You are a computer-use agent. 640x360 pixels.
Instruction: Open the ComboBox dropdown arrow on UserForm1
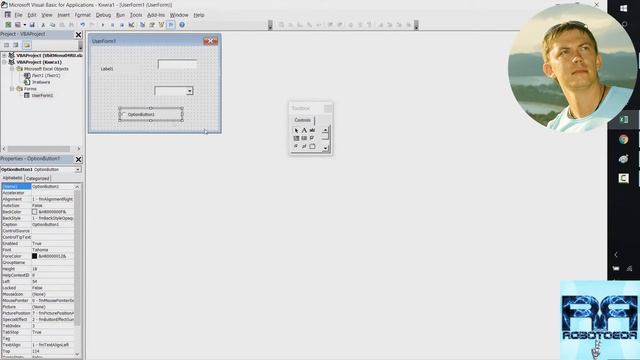click(190, 91)
